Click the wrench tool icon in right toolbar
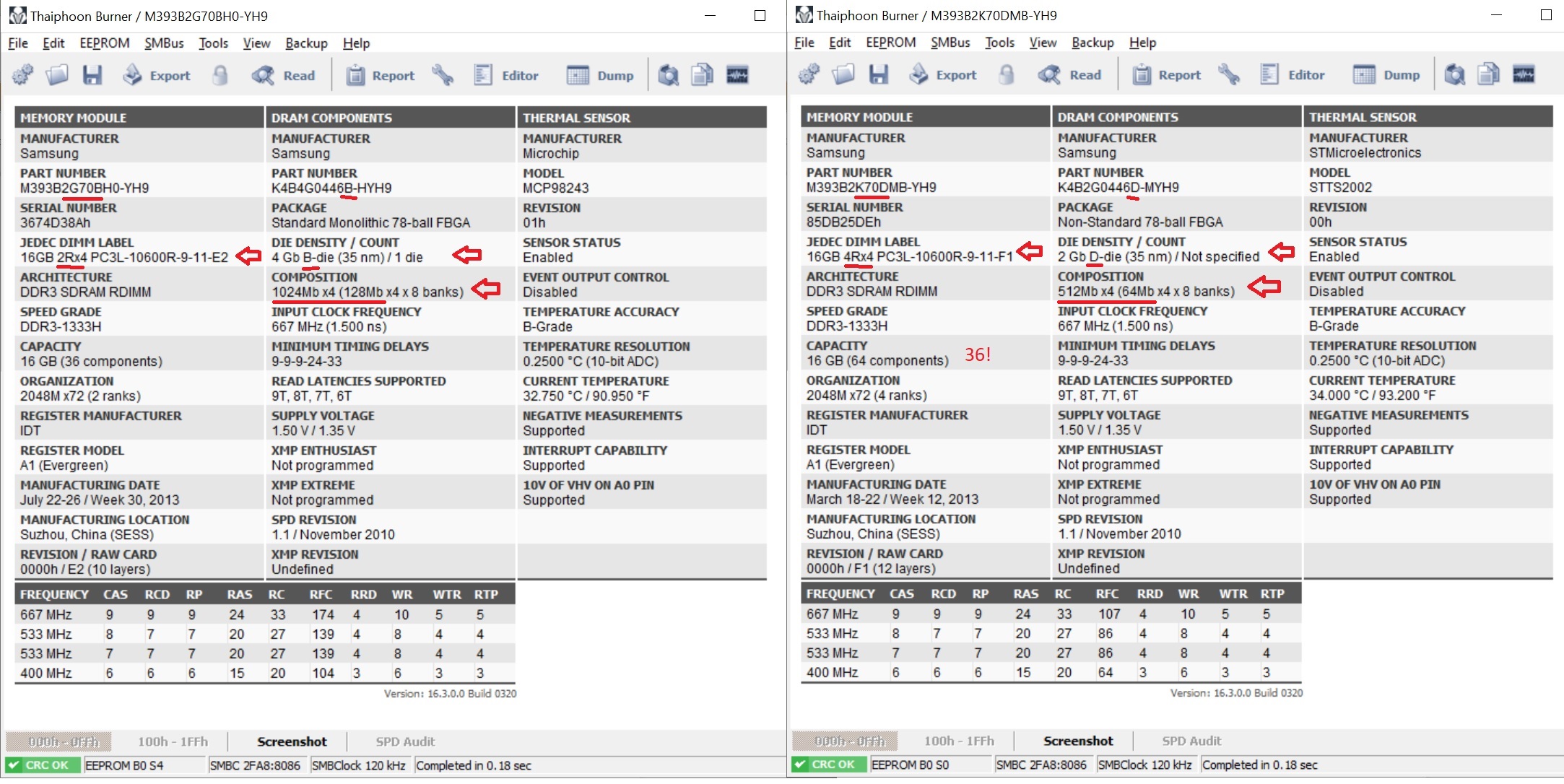The height and width of the screenshot is (784, 1564). click(x=1229, y=74)
